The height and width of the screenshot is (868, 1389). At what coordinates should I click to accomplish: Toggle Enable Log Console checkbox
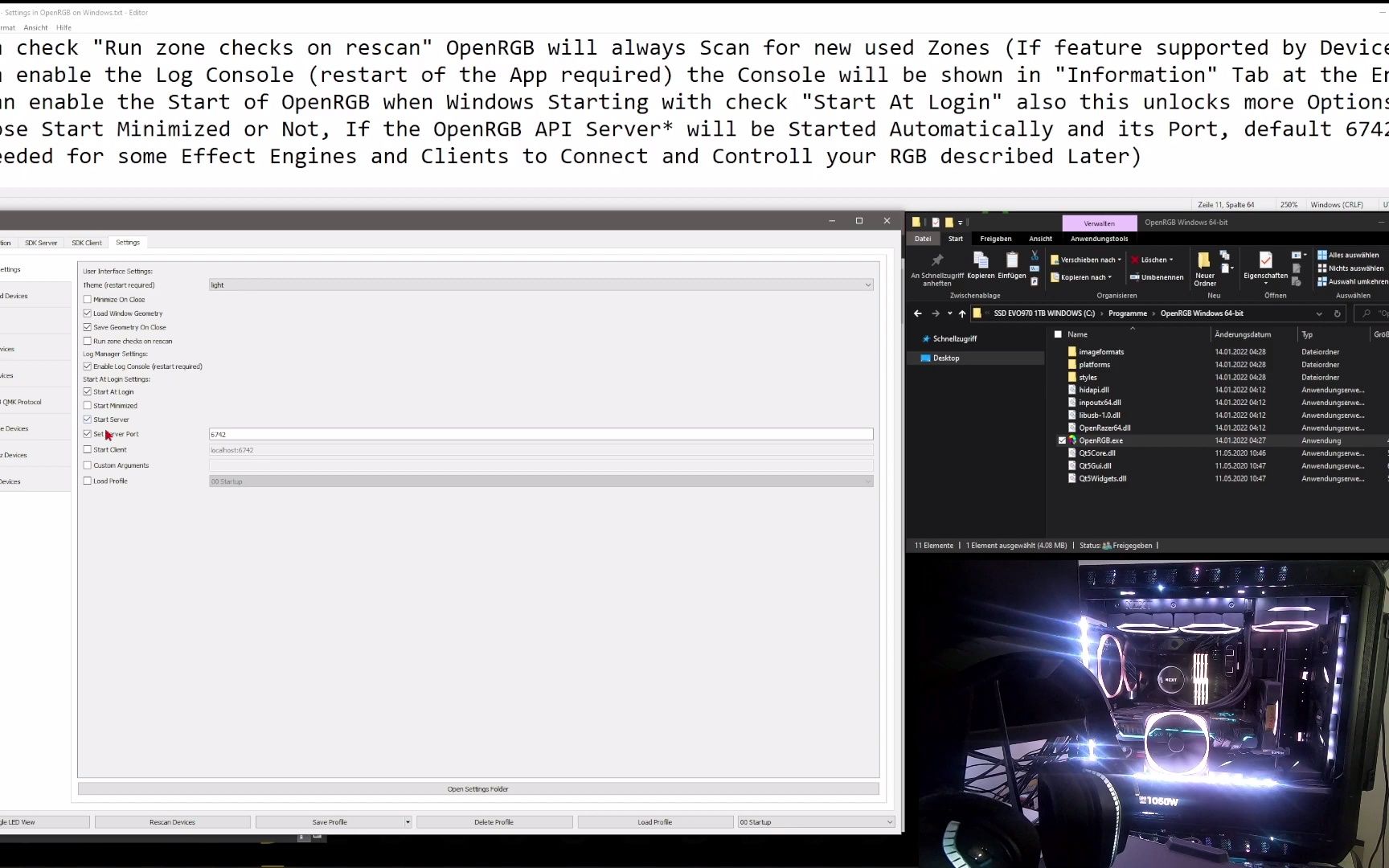pyautogui.click(x=88, y=366)
